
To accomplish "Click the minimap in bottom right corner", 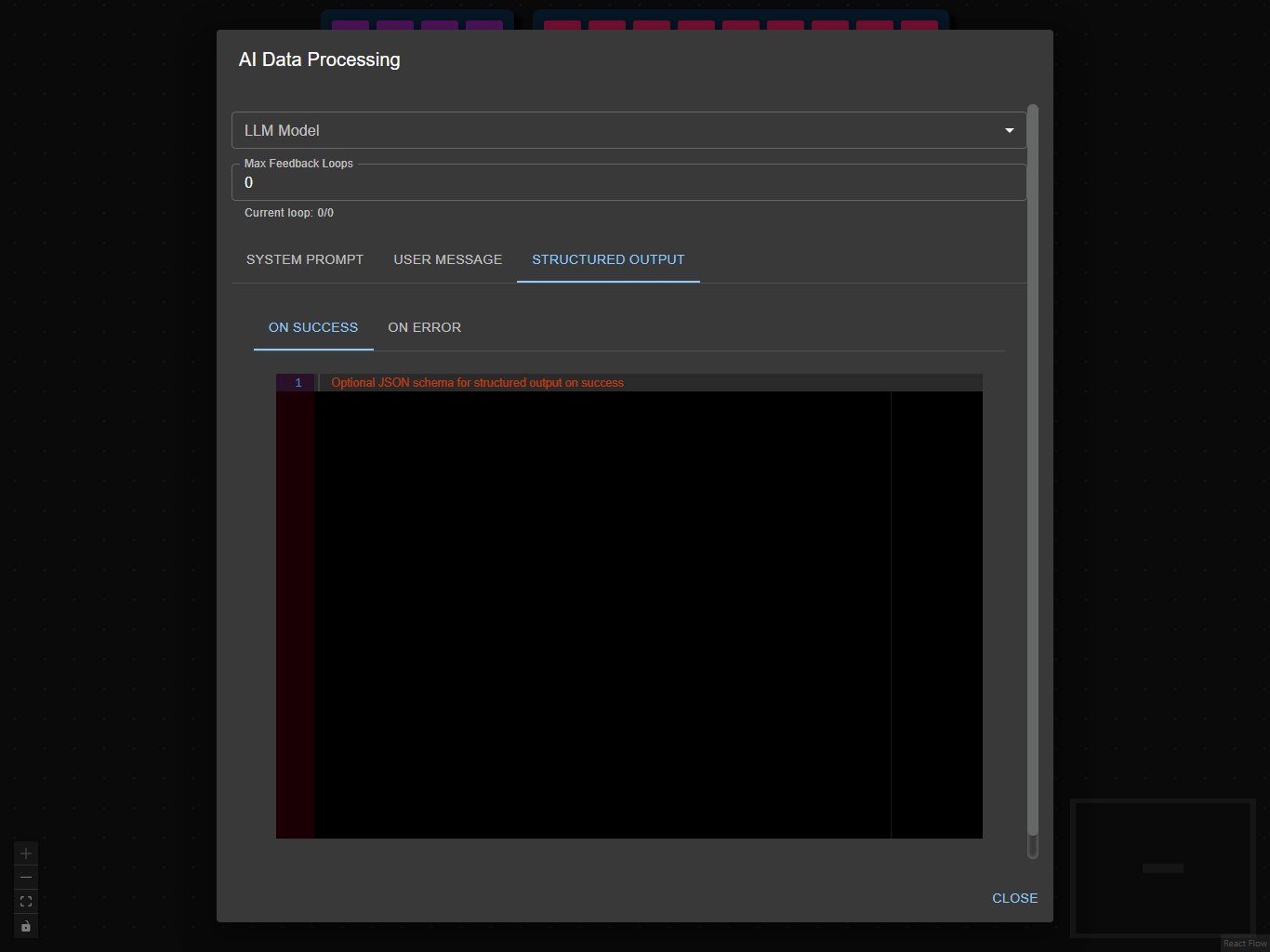I will (x=1162, y=867).
